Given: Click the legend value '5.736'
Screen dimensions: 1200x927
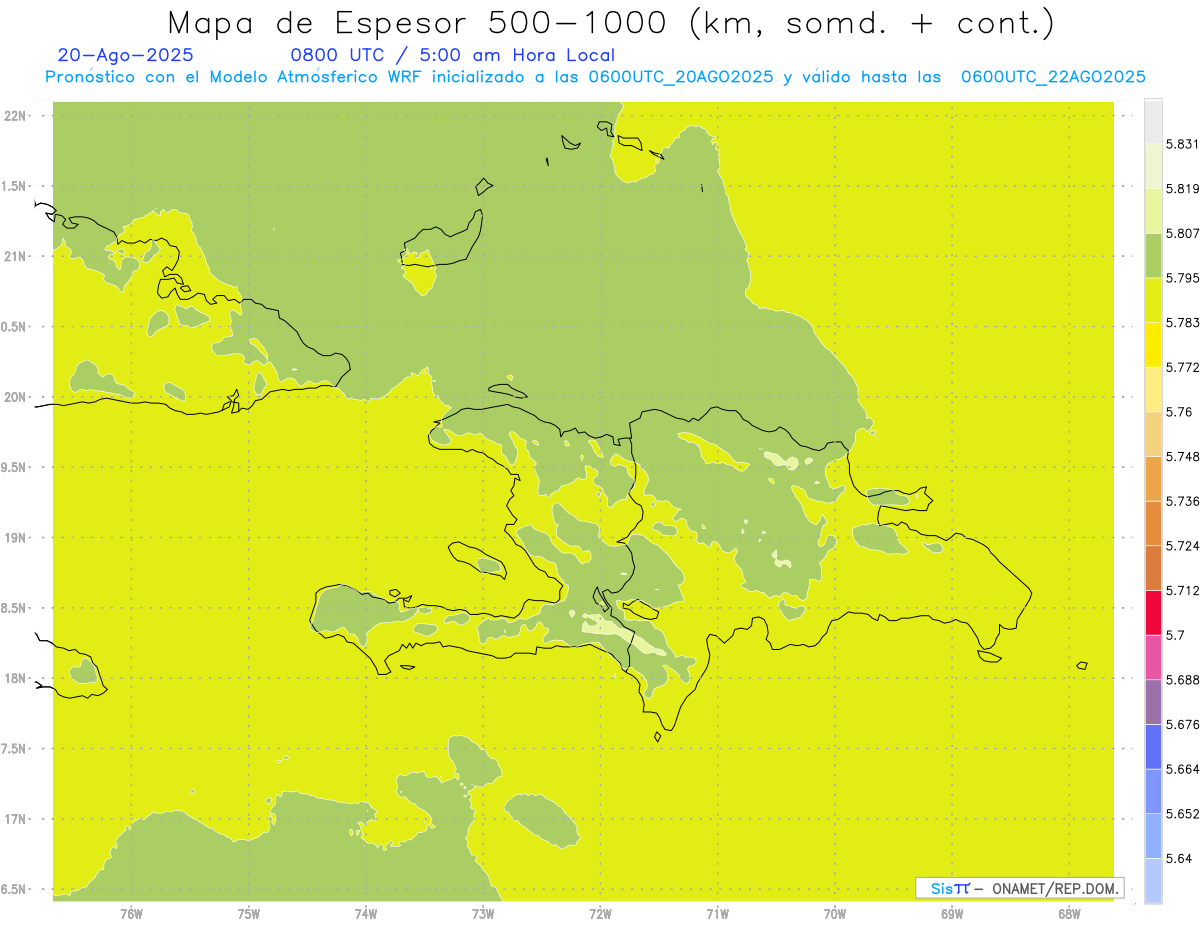Looking at the screenshot, I should click(x=1182, y=501).
